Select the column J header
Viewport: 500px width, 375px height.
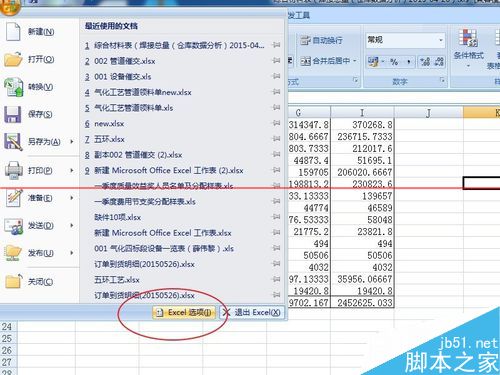tap(429, 113)
